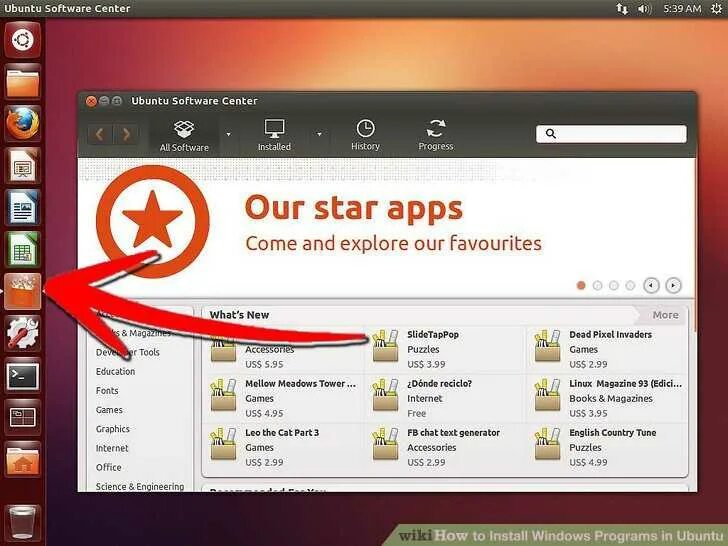Open system session gear menu
The image size is (728, 546).
coord(716,8)
